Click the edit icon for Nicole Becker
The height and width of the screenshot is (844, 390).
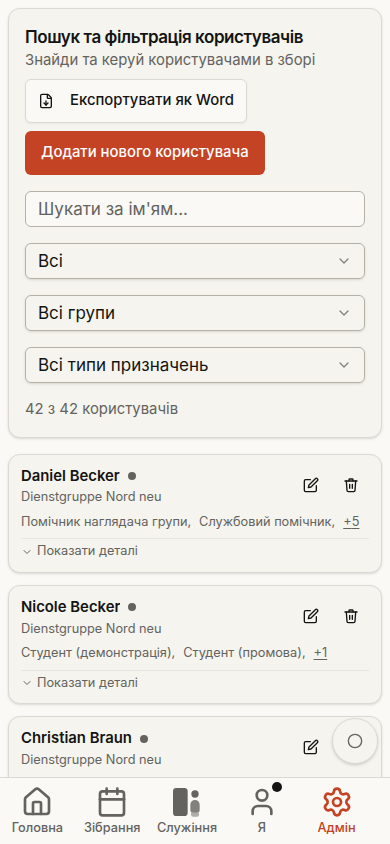pyautogui.click(x=310, y=616)
